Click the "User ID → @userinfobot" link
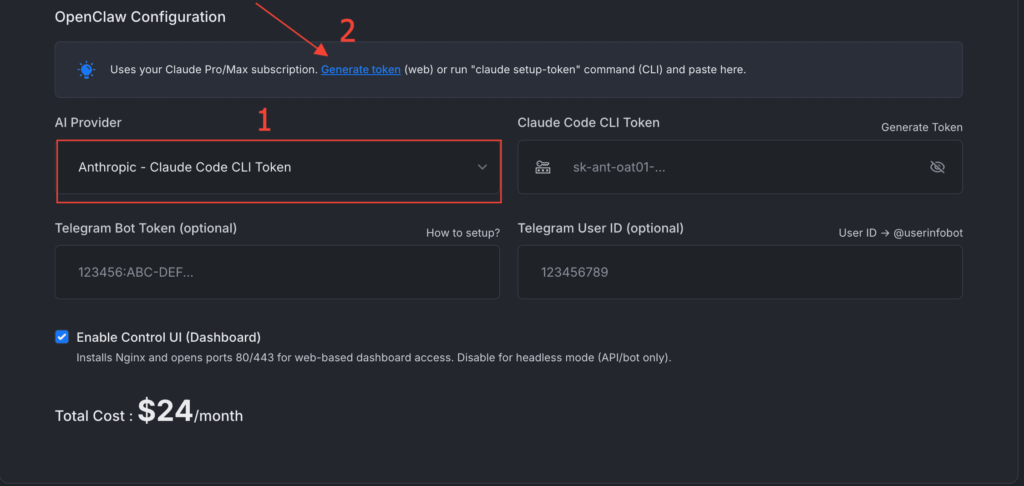1024x486 pixels. pos(900,233)
